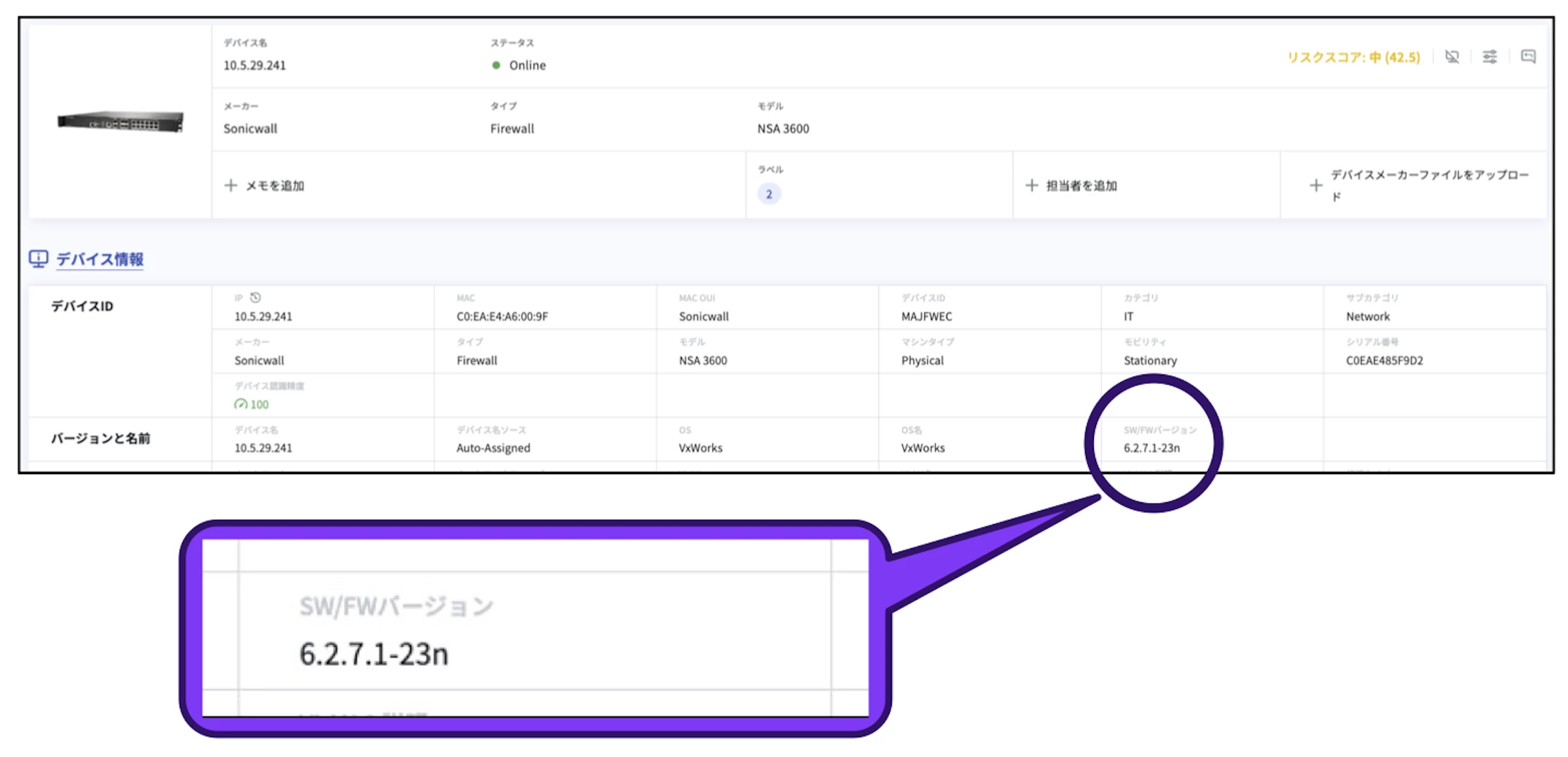Click the serial number C0EAE485F9D2
Viewport: 1568px width, 757px height.
point(1384,361)
